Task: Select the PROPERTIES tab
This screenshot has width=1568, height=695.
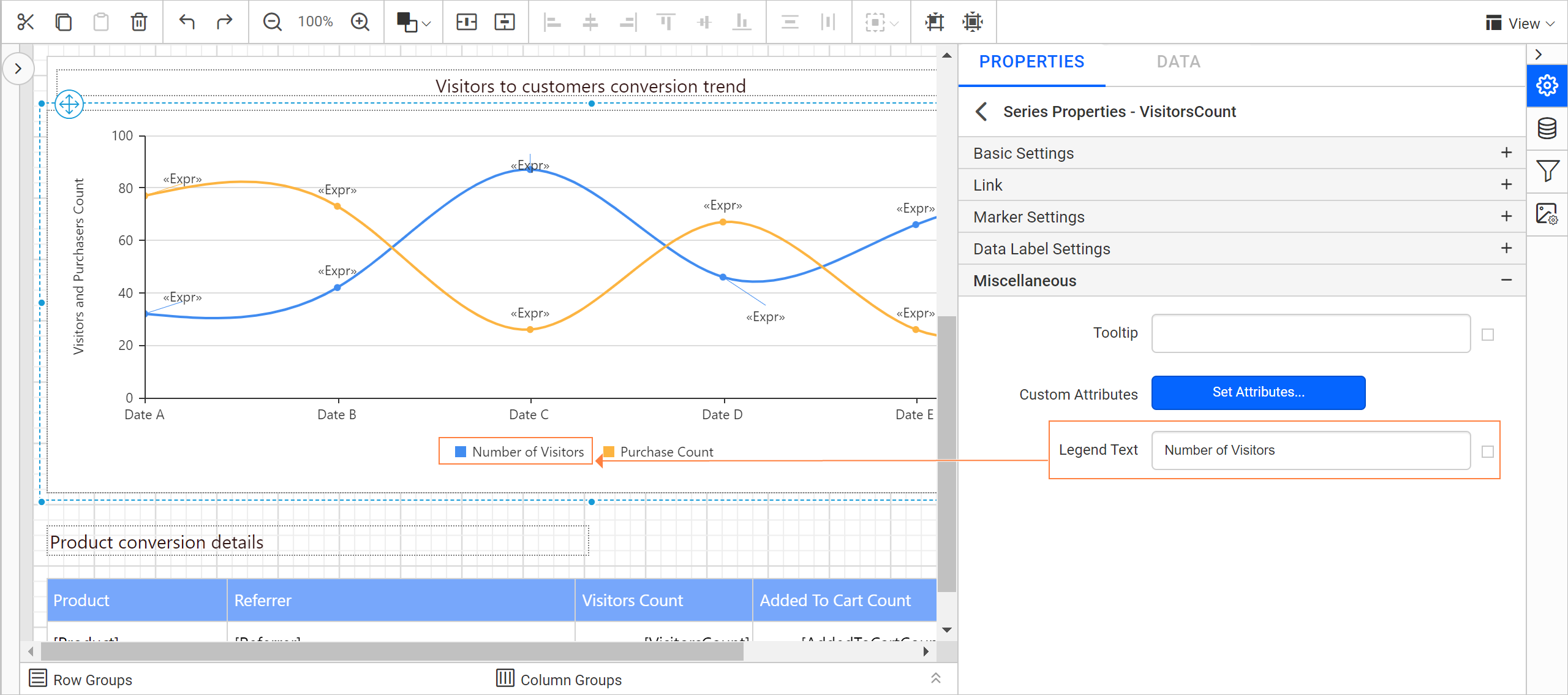Action: (1031, 61)
